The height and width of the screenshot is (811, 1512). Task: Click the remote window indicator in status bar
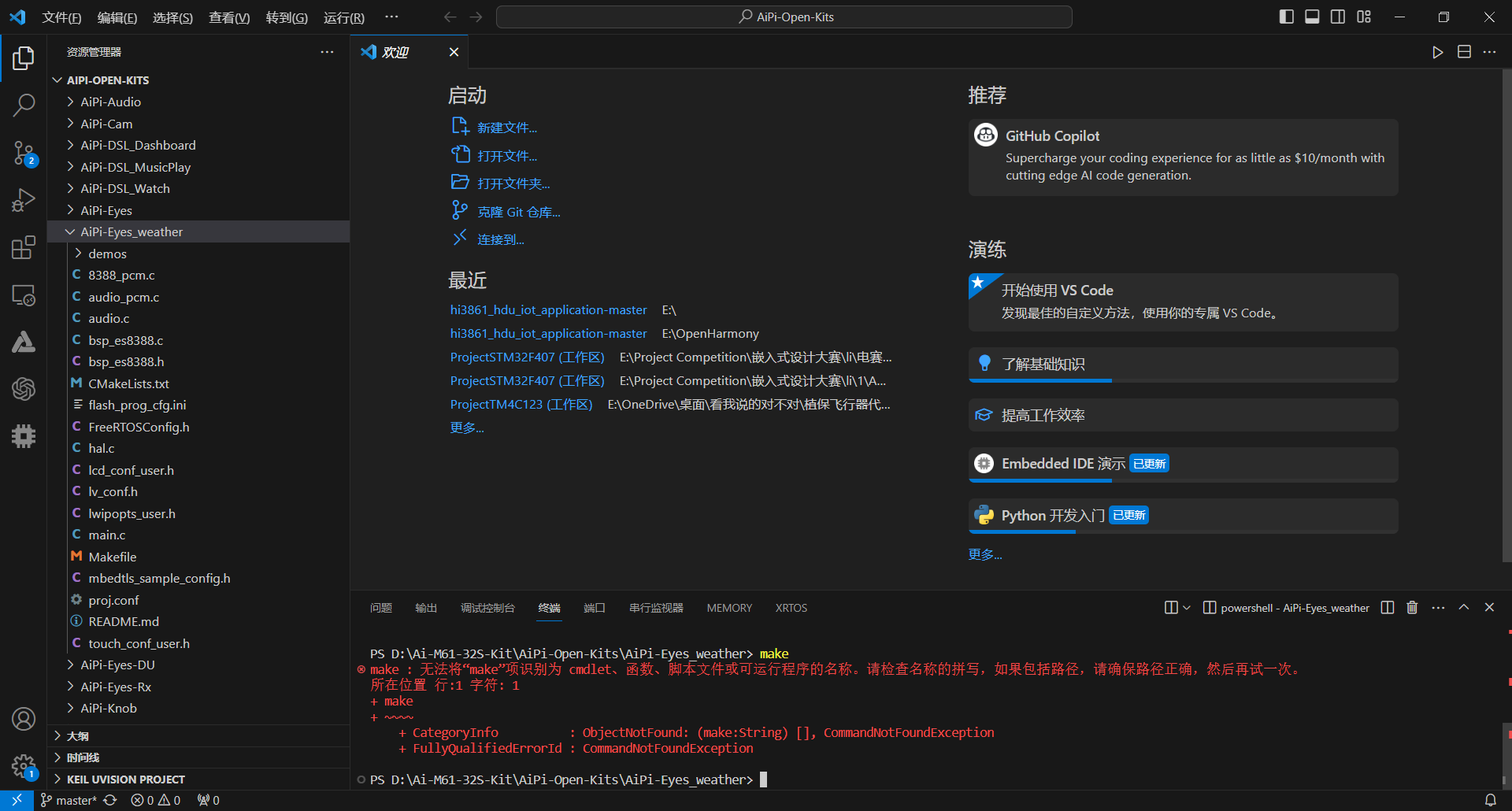(17, 800)
